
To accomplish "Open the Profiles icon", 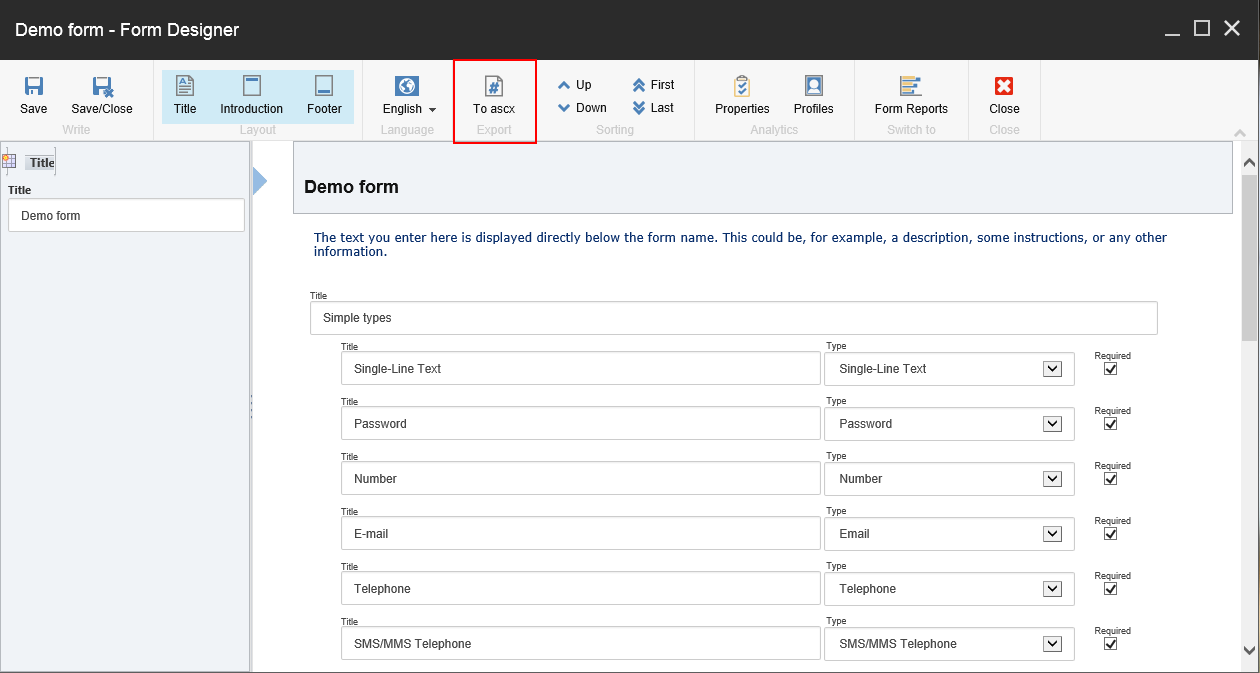I will [814, 86].
